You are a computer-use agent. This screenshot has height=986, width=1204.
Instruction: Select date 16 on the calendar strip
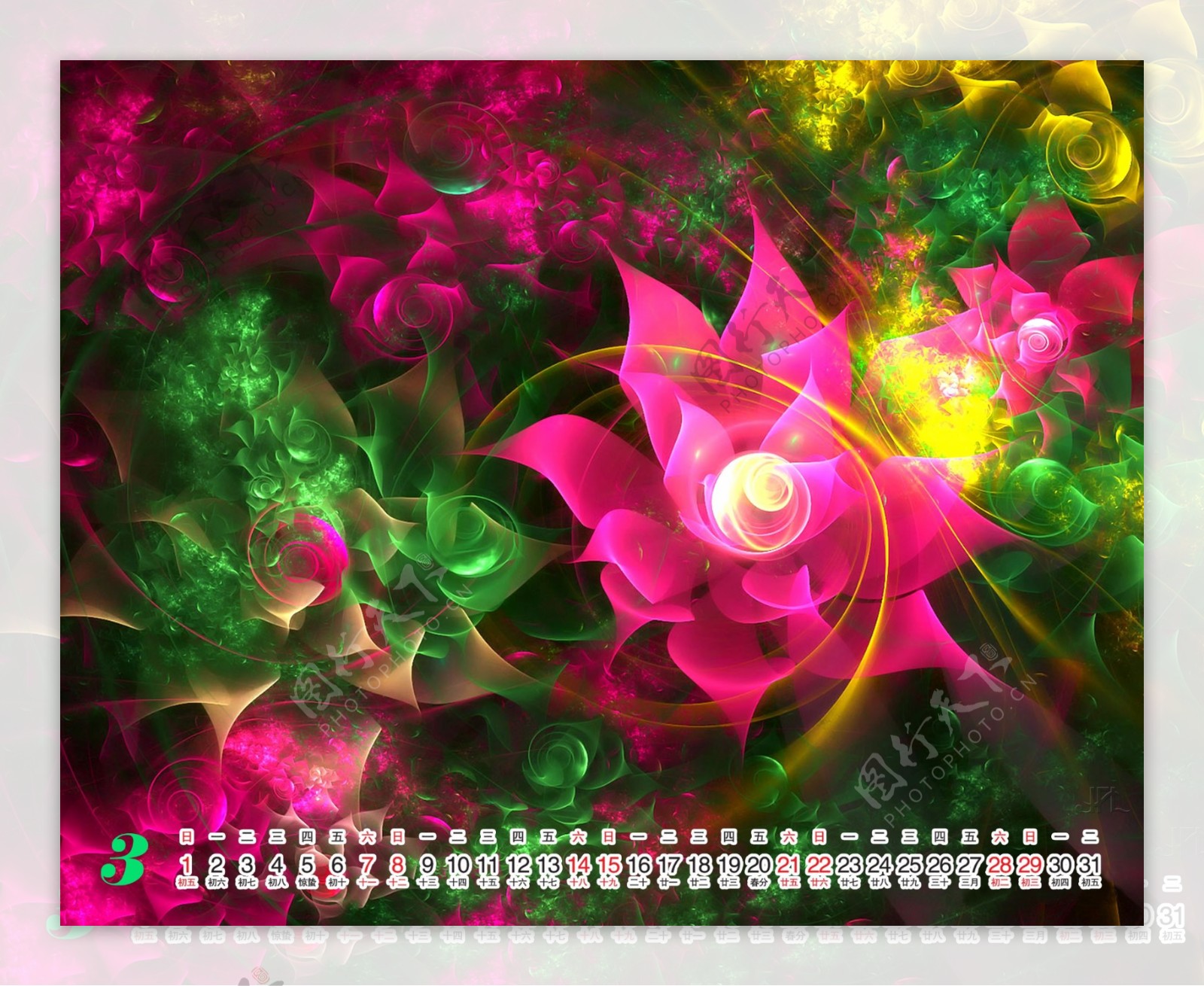(638, 864)
